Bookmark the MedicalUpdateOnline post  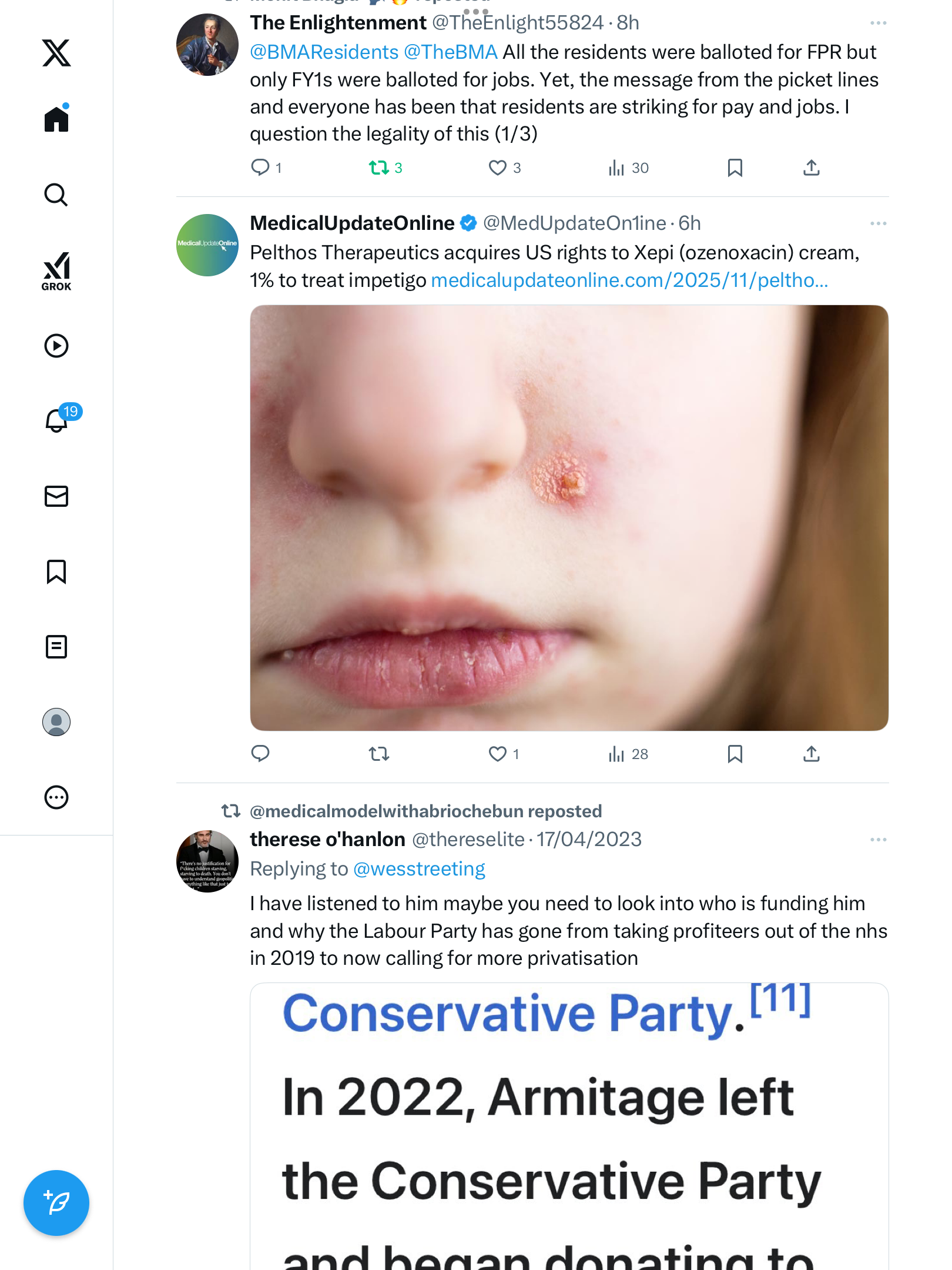click(x=735, y=754)
